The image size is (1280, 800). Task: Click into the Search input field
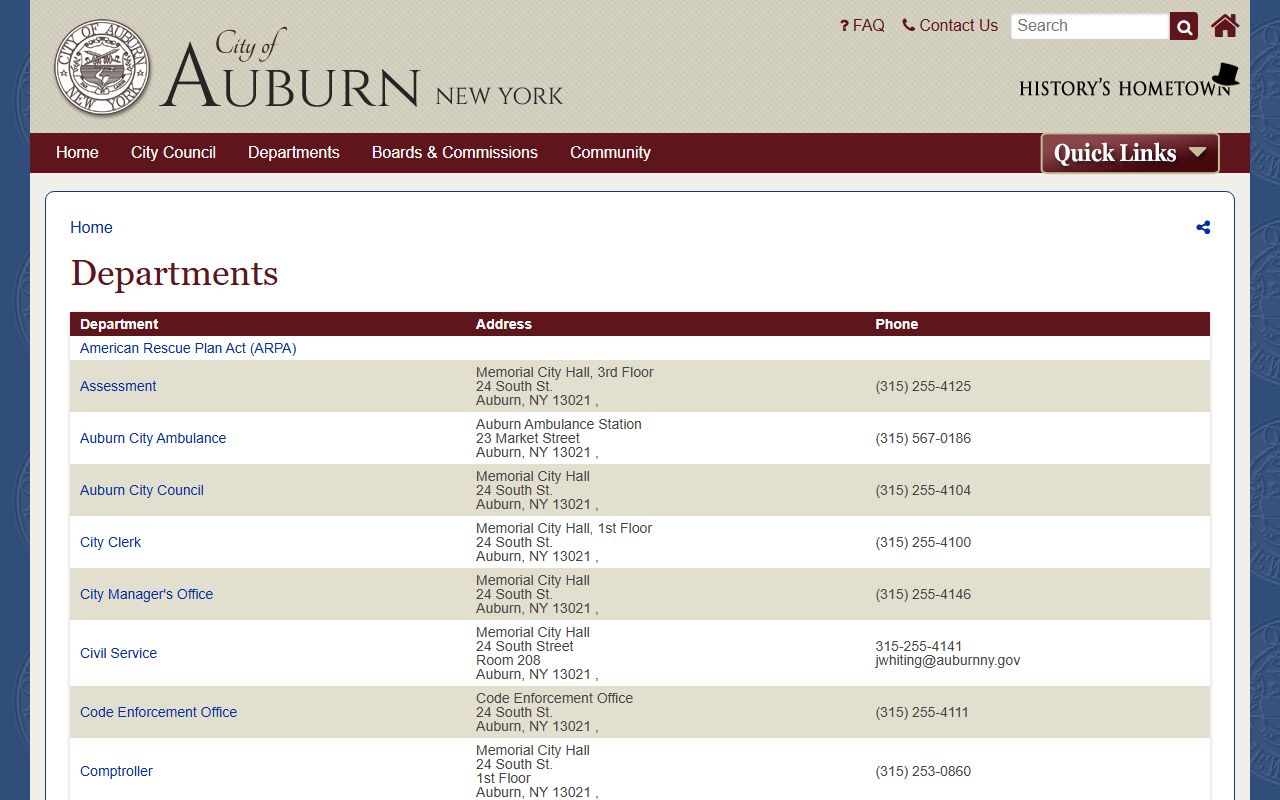point(1090,26)
